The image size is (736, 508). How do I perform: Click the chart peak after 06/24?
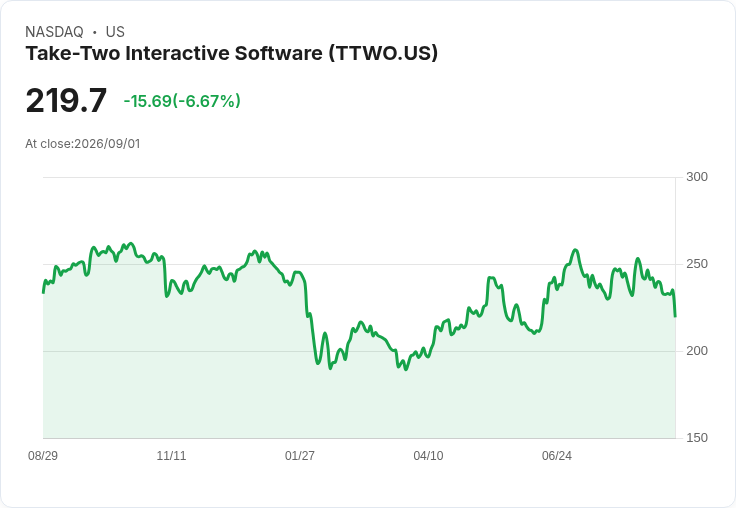coord(575,250)
